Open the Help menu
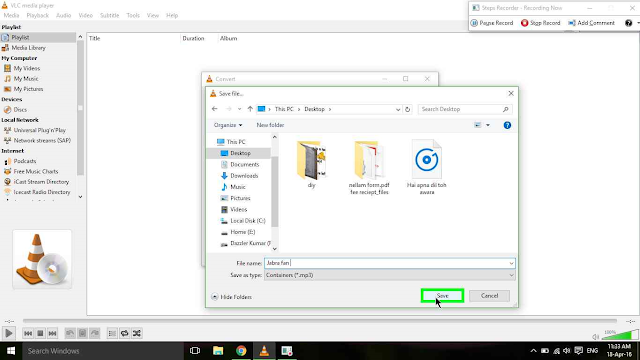The image size is (640, 360). click(172, 16)
